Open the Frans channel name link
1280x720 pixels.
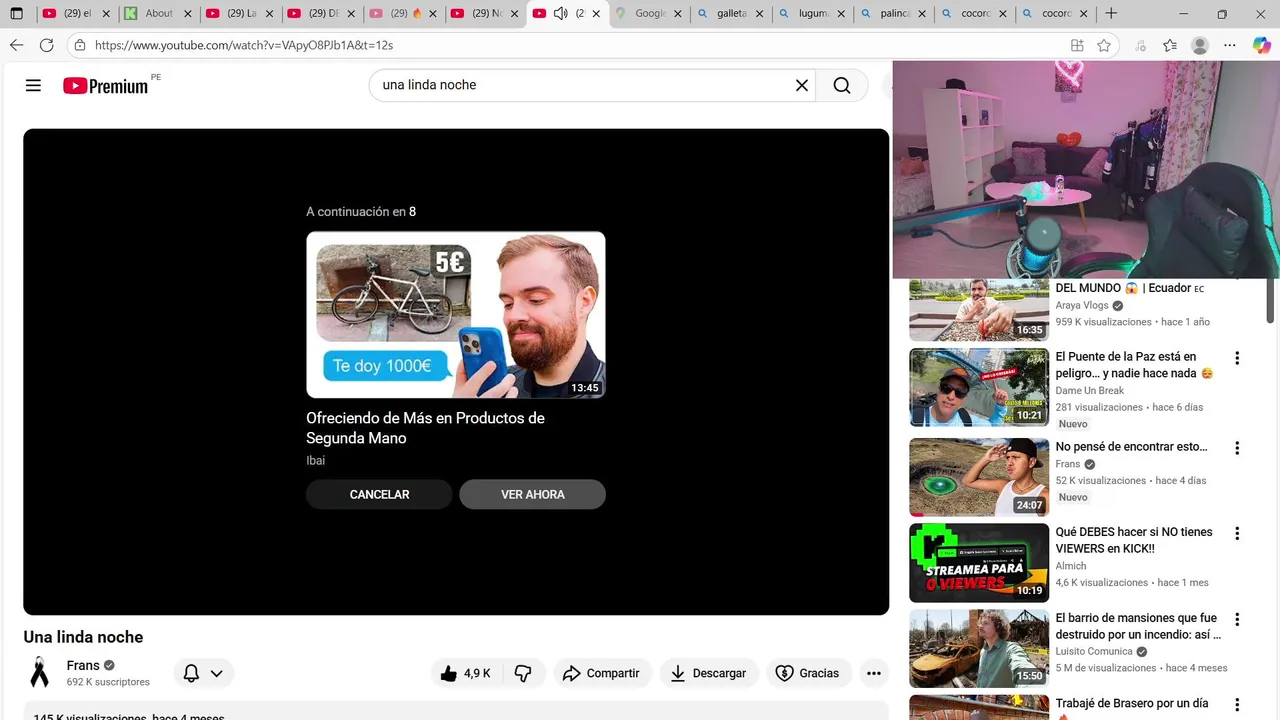(x=83, y=665)
